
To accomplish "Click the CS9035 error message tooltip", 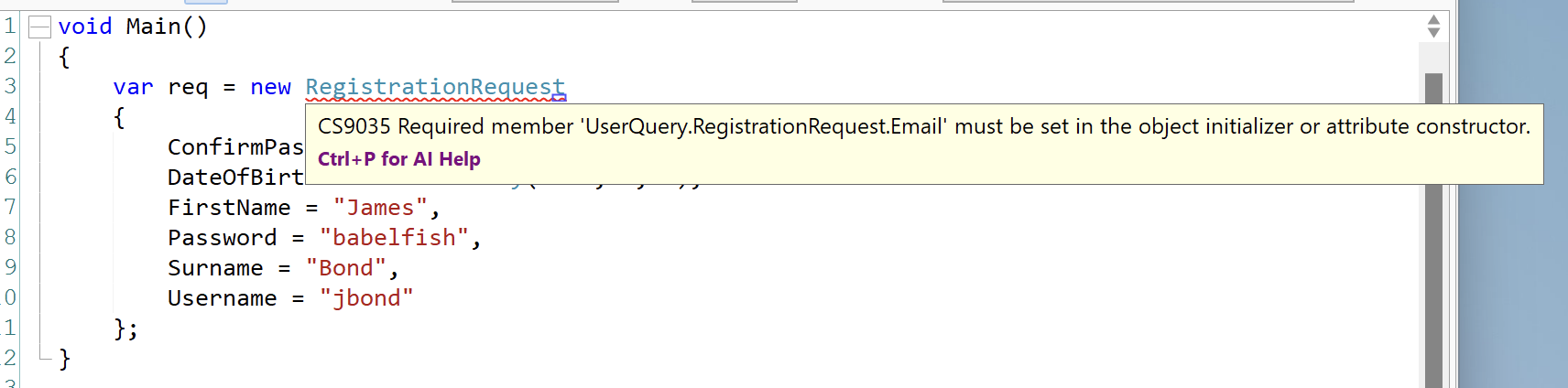I will coord(923,126).
